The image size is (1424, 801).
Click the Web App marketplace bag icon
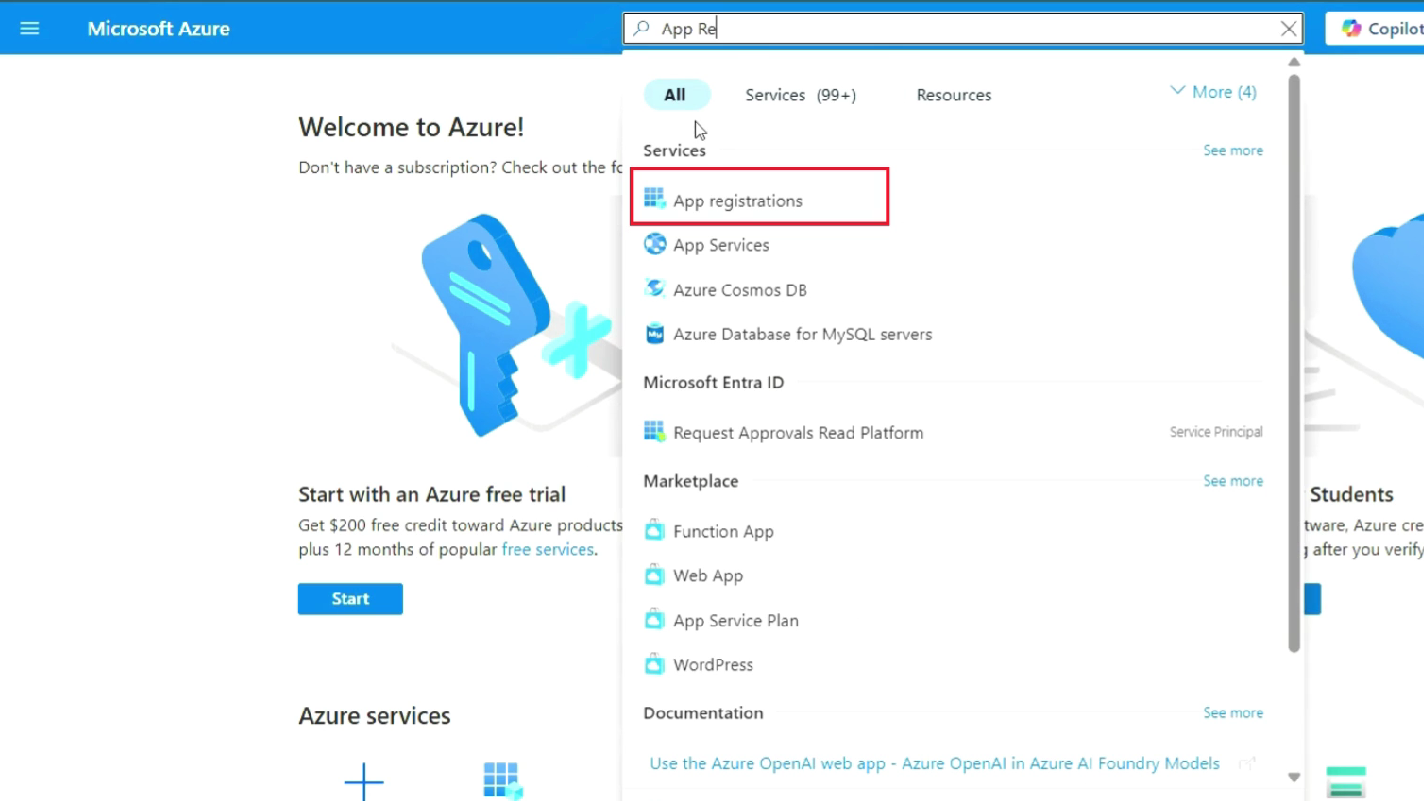point(655,575)
